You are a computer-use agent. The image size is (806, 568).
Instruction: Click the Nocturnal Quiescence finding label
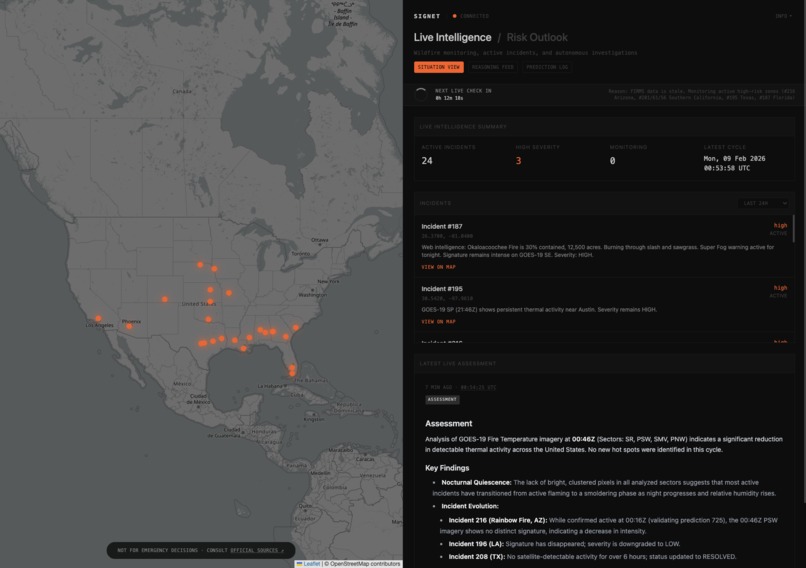[476, 483]
